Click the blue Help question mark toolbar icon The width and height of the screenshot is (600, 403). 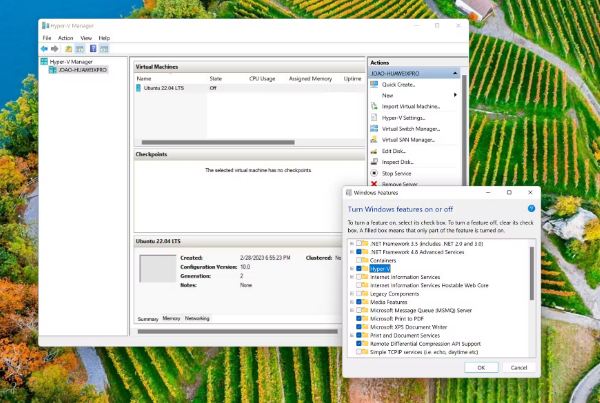93,49
